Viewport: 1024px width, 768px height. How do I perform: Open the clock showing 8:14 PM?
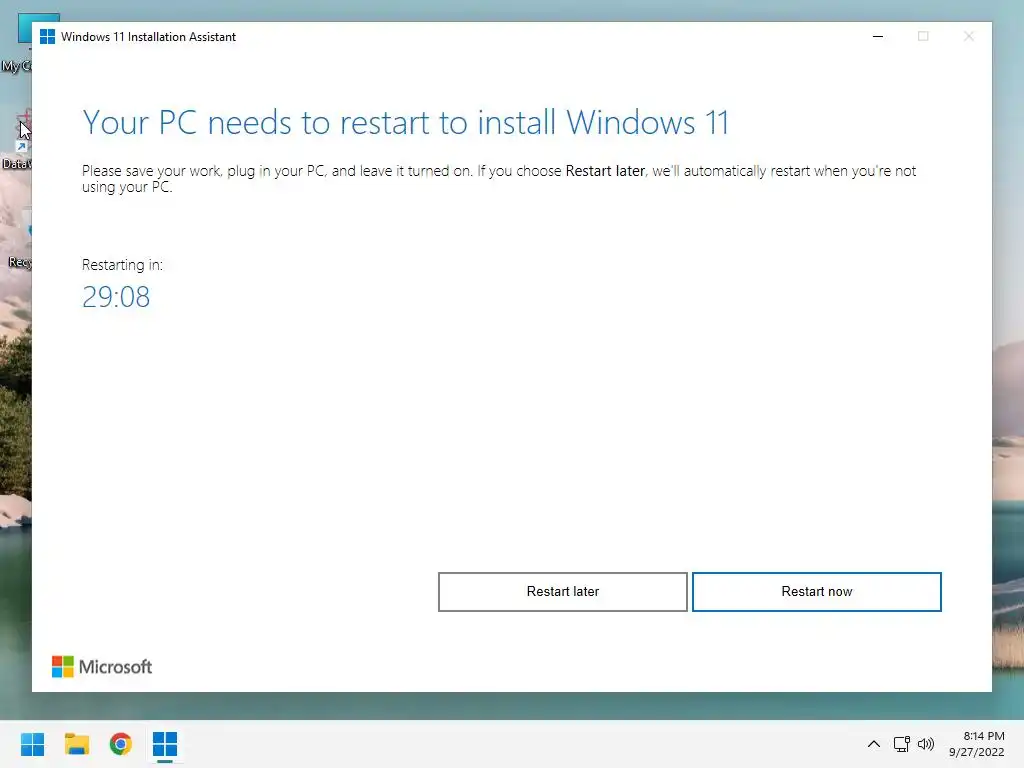click(984, 736)
